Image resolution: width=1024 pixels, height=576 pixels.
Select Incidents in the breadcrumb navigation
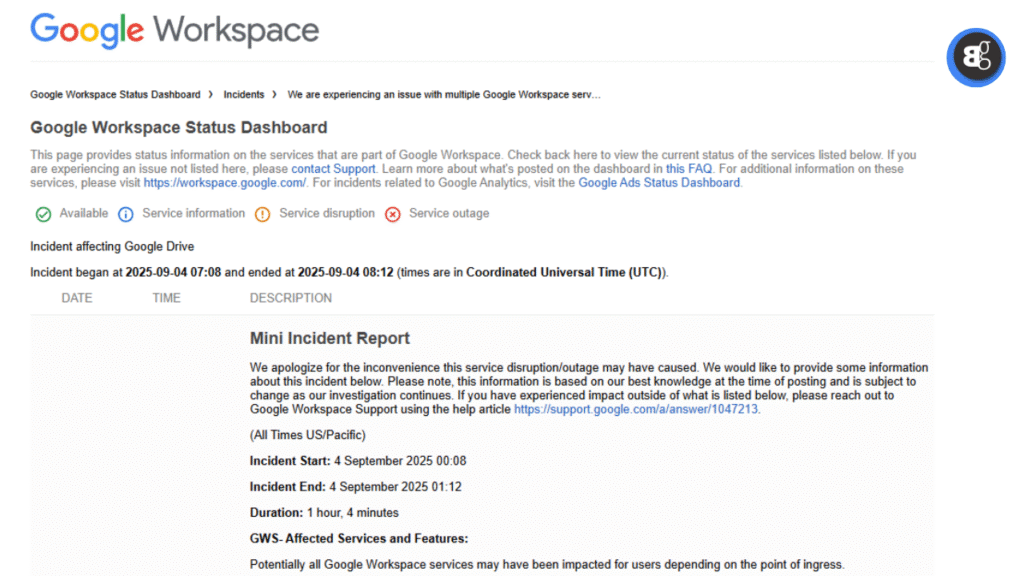(243, 94)
